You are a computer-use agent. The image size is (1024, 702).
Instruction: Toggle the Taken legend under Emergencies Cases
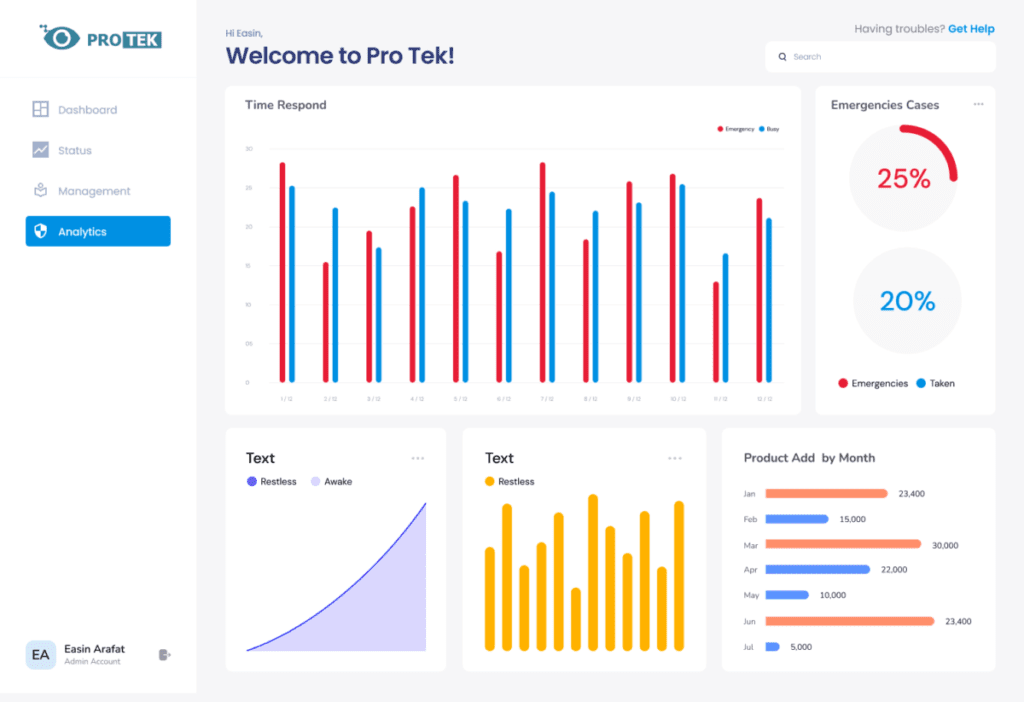937,384
